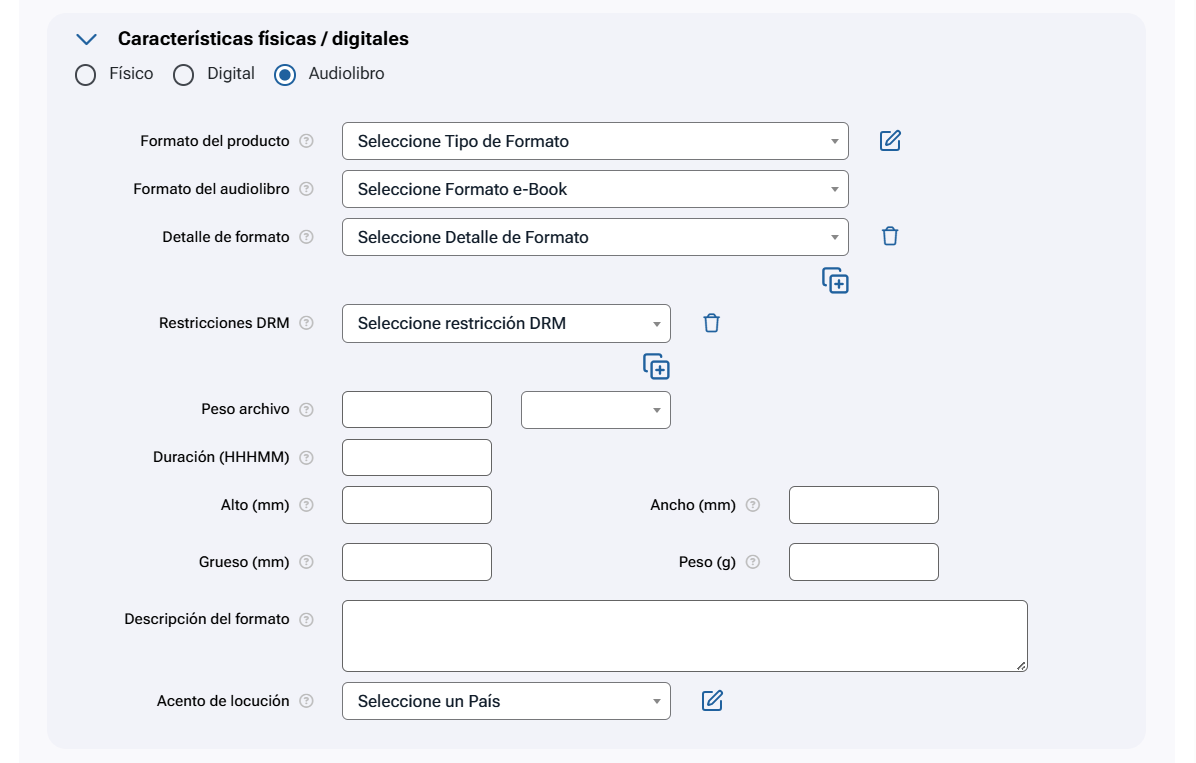The width and height of the screenshot is (1196, 763).
Task: Add another Detalle de formato entry
Action: click(835, 281)
